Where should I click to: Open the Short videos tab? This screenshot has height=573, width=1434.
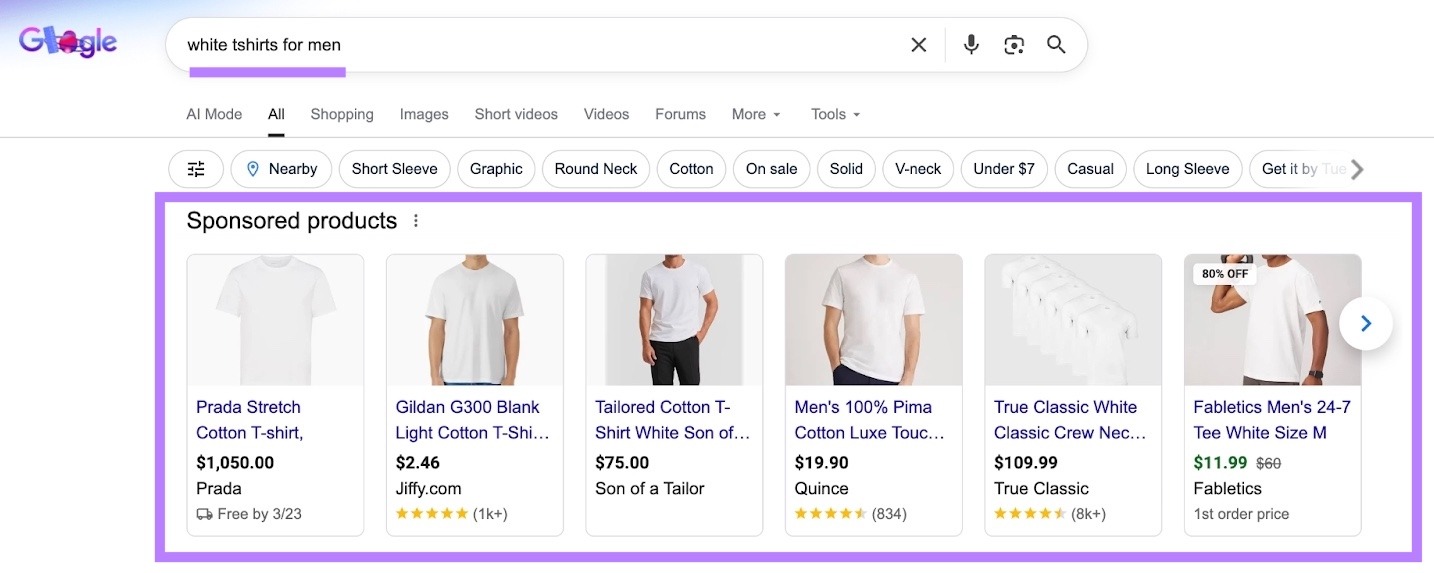point(516,114)
